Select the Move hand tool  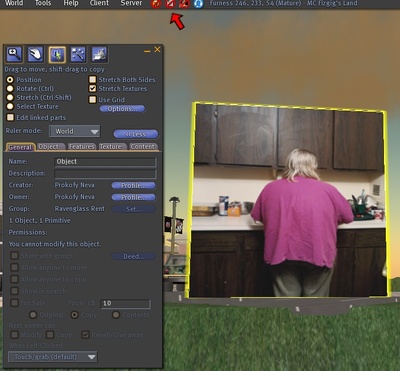(x=35, y=54)
